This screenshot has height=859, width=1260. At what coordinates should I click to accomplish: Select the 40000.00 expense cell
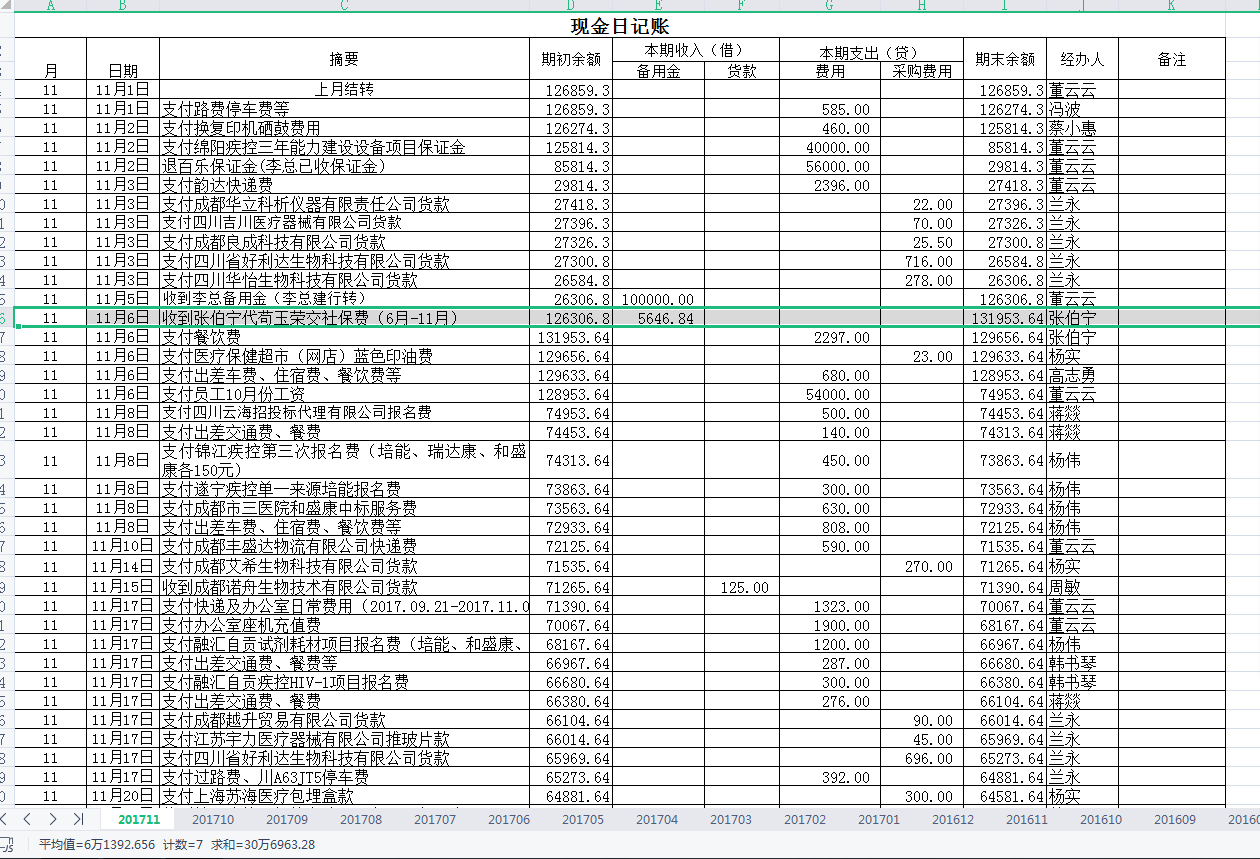(x=830, y=147)
